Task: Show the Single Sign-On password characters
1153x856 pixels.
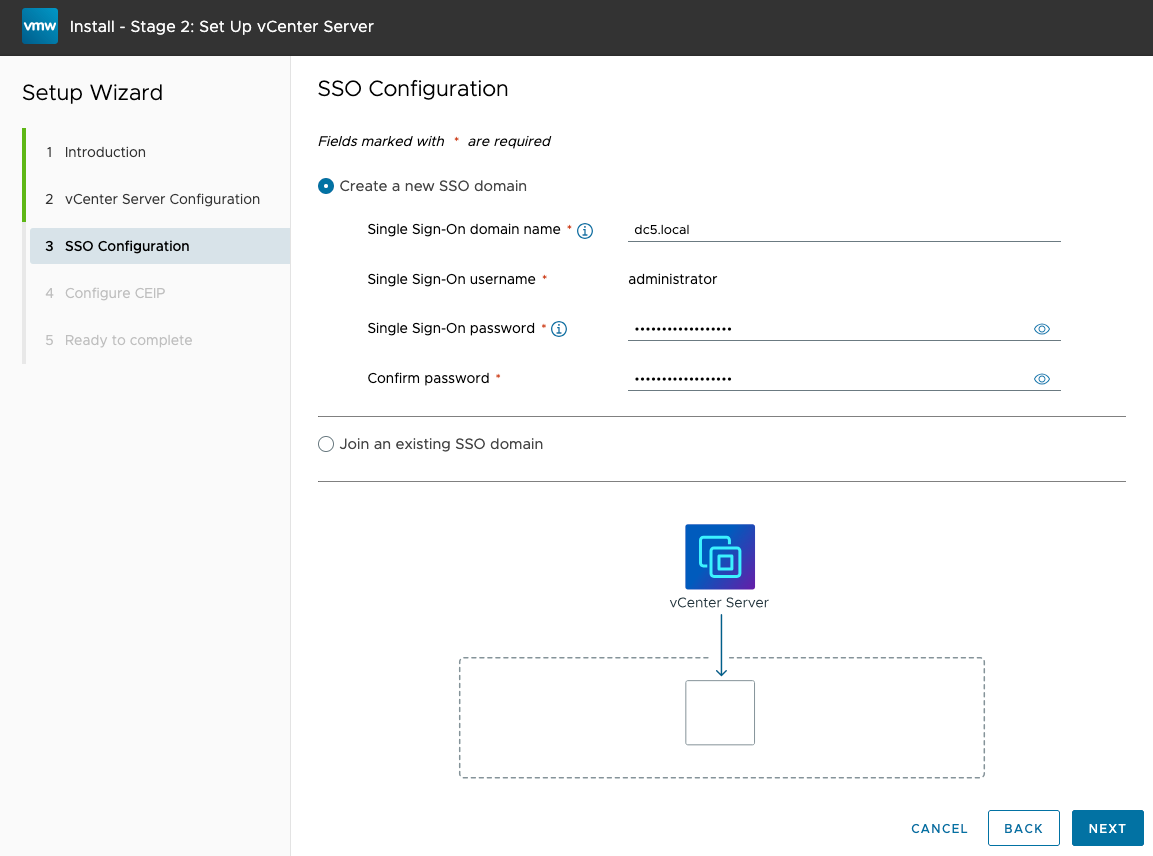Action: 1041,329
